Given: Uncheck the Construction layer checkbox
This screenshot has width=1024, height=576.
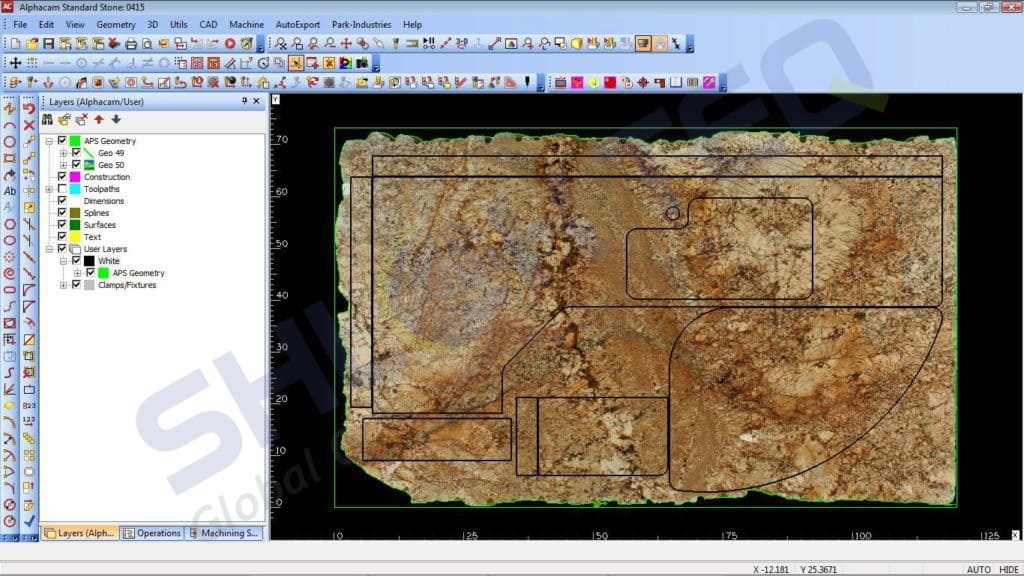Looking at the screenshot, I should coord(62,176).
